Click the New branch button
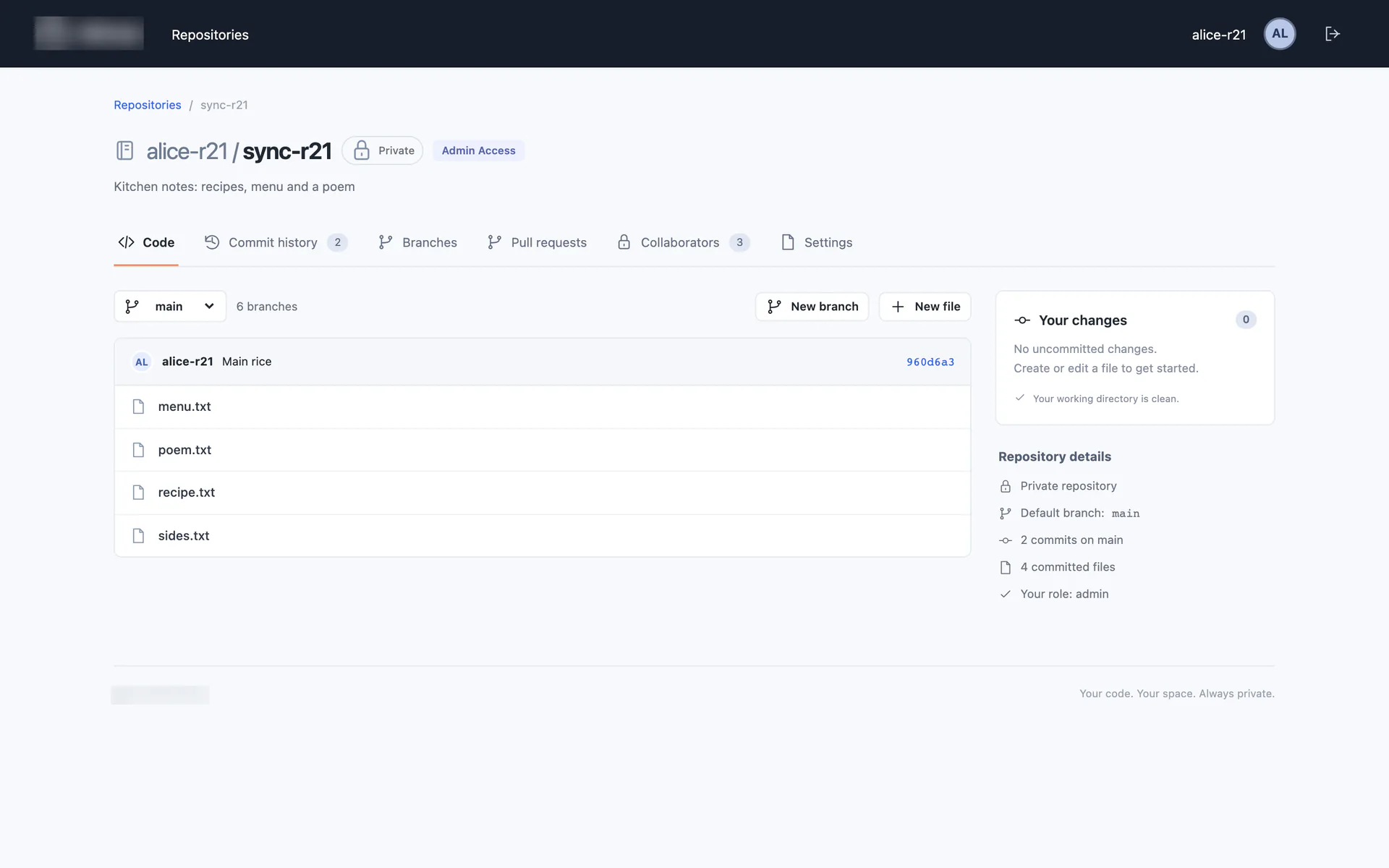This screenshot has height=868, width=1389. [x=812, y=307]
